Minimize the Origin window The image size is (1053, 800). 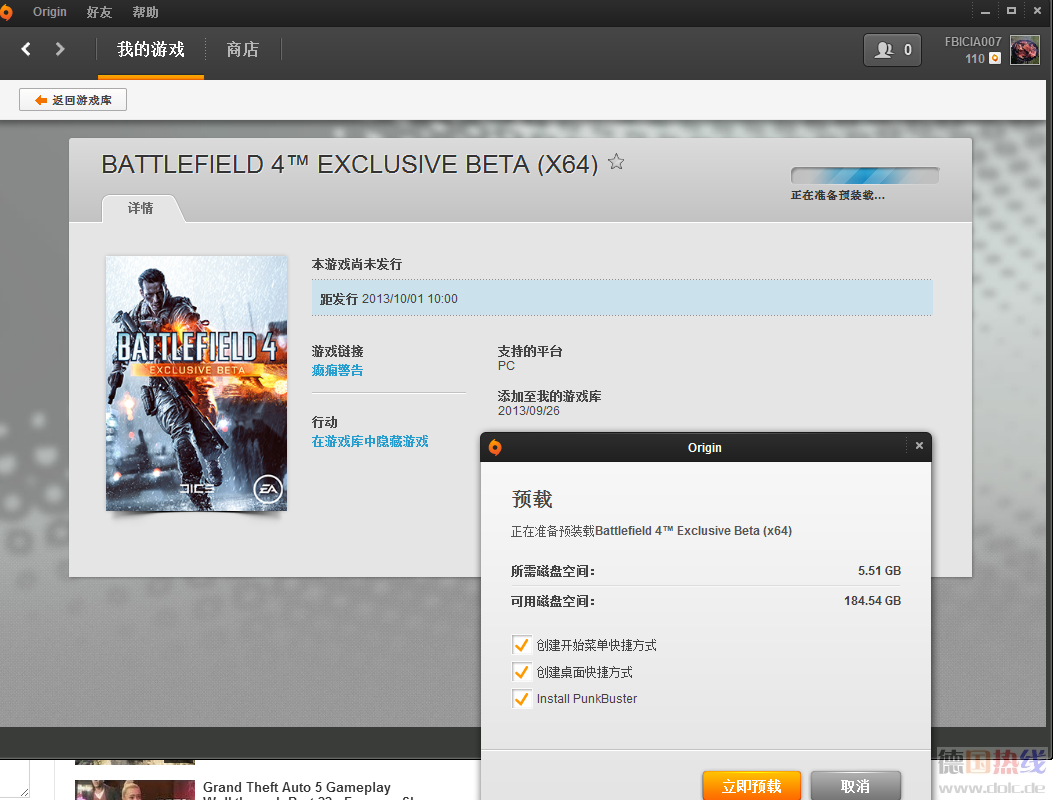[x=985, y=12]
